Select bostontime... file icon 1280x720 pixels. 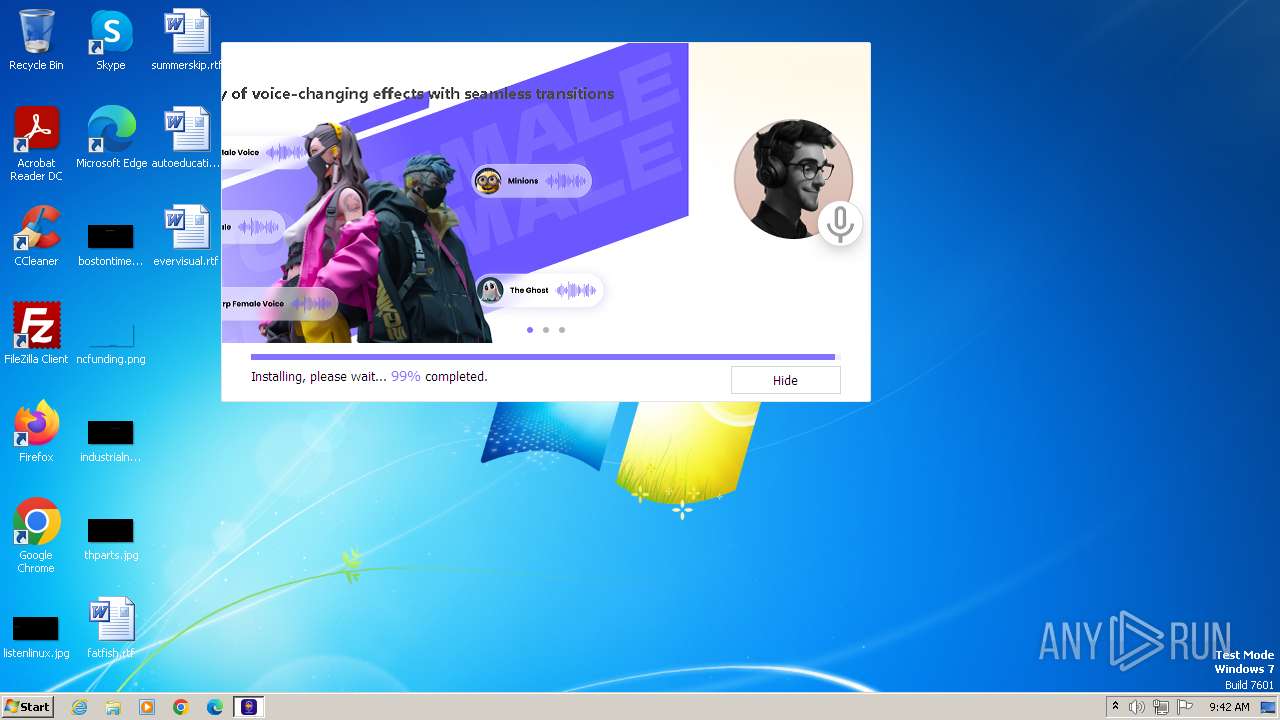click(110, 245)
